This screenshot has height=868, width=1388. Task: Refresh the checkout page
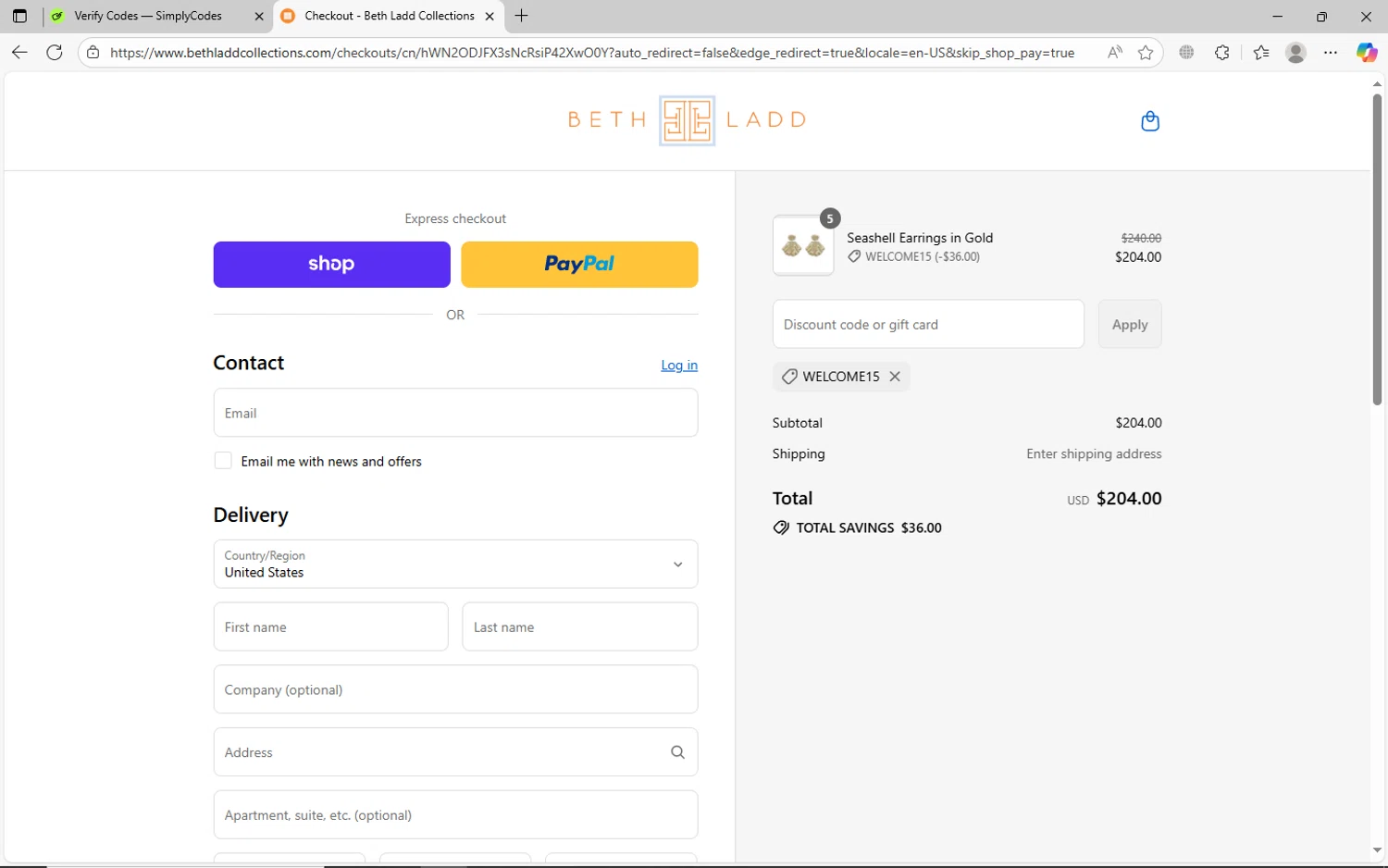pyautogui.click(x=55, y=53)
